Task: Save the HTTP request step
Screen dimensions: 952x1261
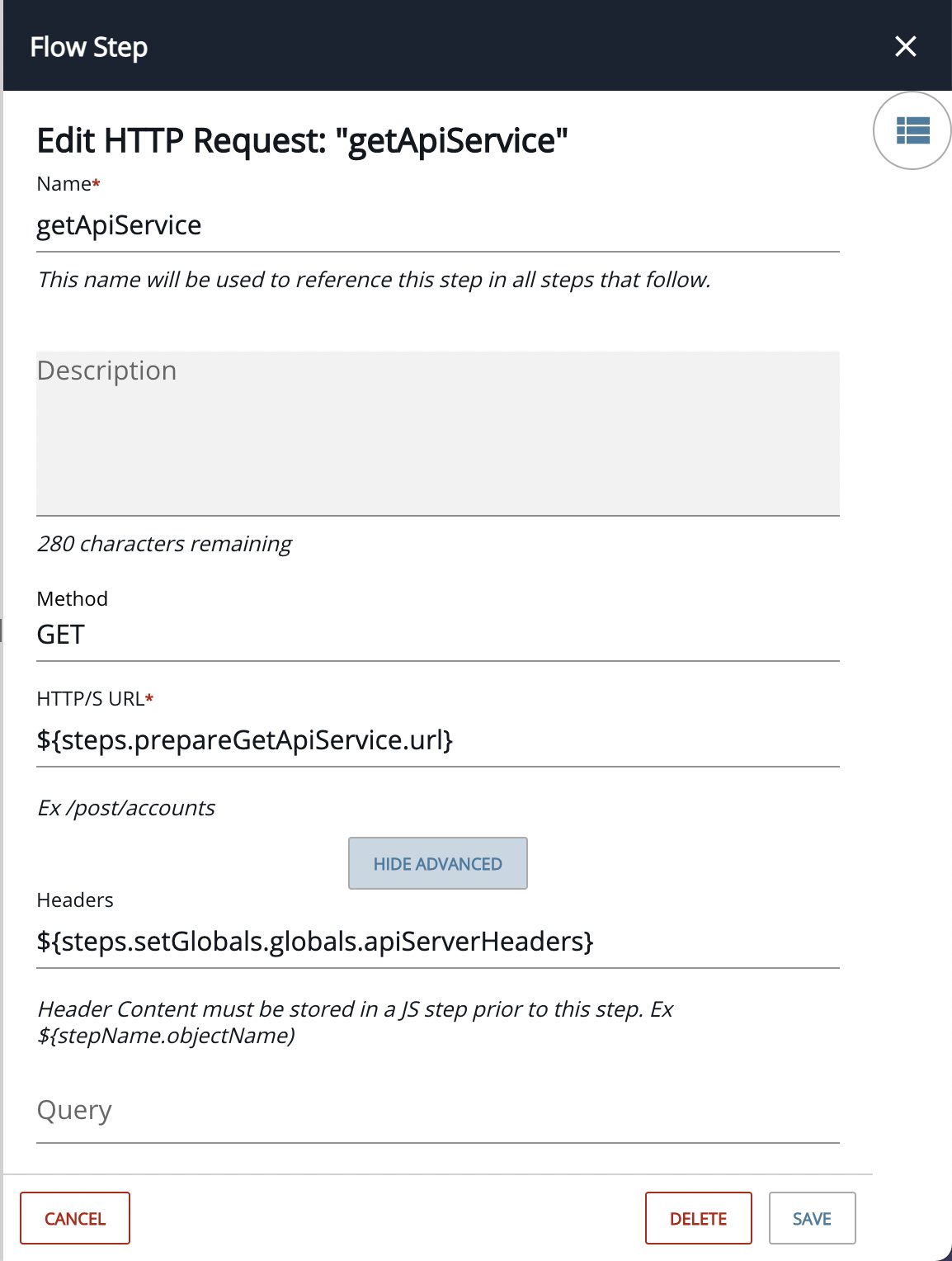Action: (812, 1218)
